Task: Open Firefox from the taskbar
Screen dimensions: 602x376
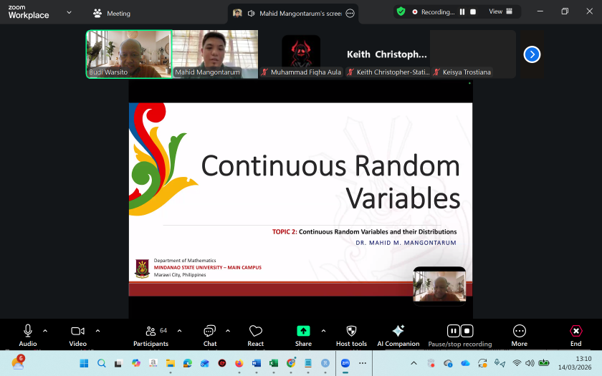Action: click(x=239, y=363)
